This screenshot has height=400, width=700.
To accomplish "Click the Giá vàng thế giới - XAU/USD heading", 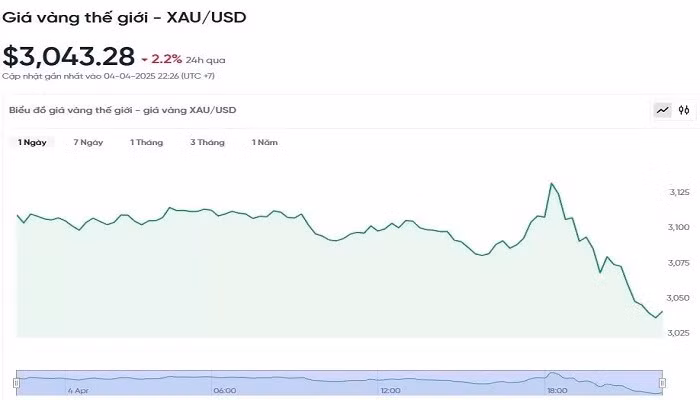I will (123, 18).
